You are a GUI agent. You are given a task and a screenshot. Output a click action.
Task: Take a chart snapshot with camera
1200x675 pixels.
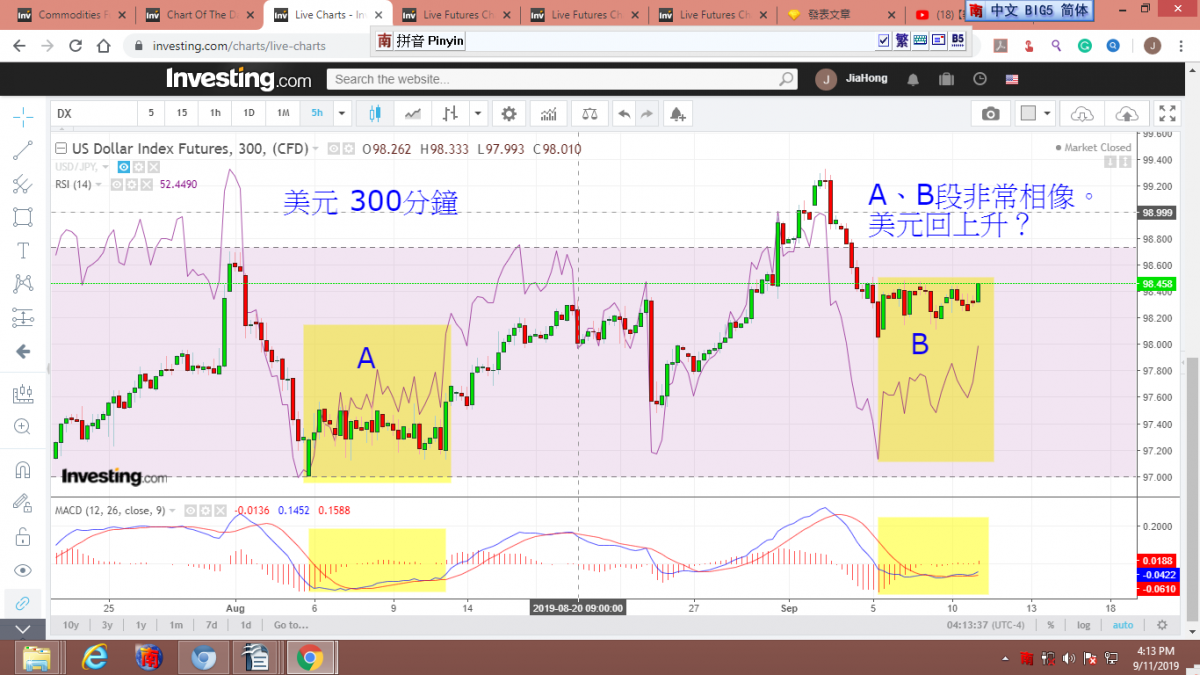(990, 114)
